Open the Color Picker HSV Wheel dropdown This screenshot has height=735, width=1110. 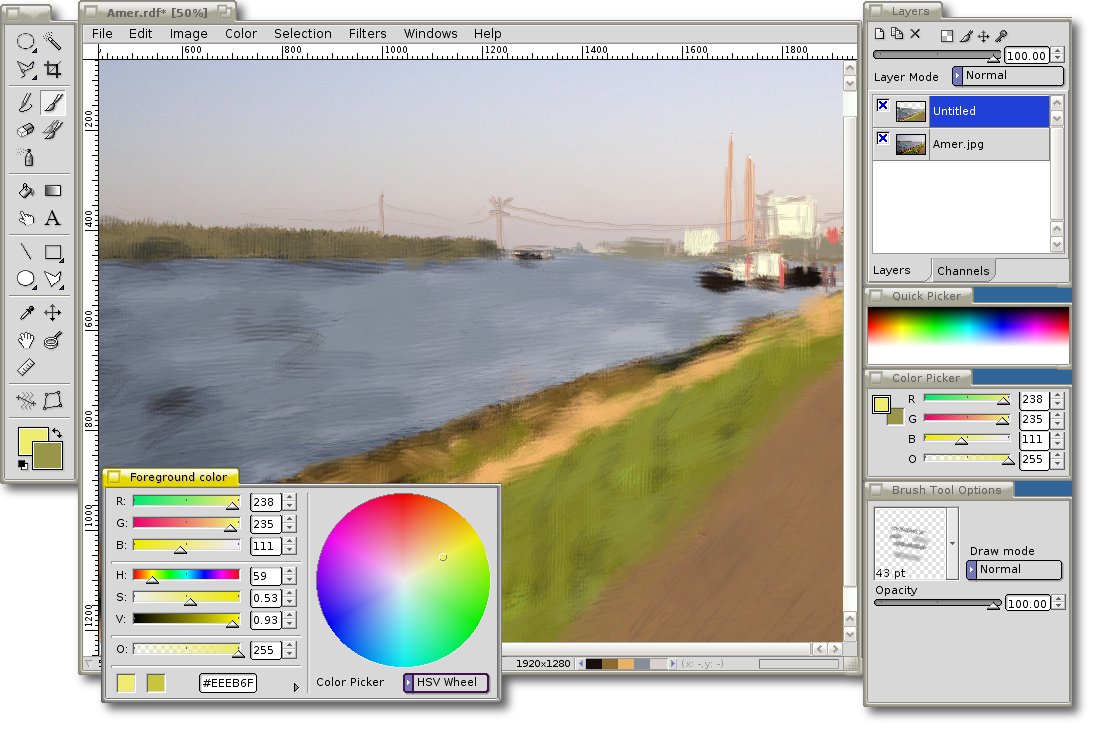(446, 683)
